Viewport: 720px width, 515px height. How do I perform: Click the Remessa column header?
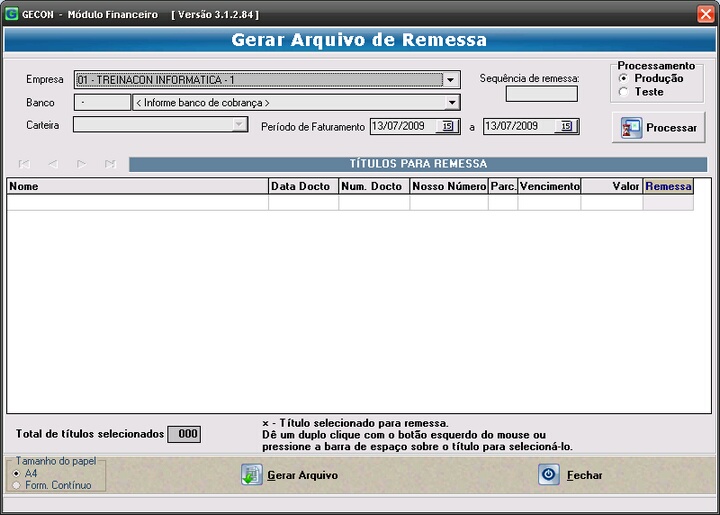click(x=669, y=186)
